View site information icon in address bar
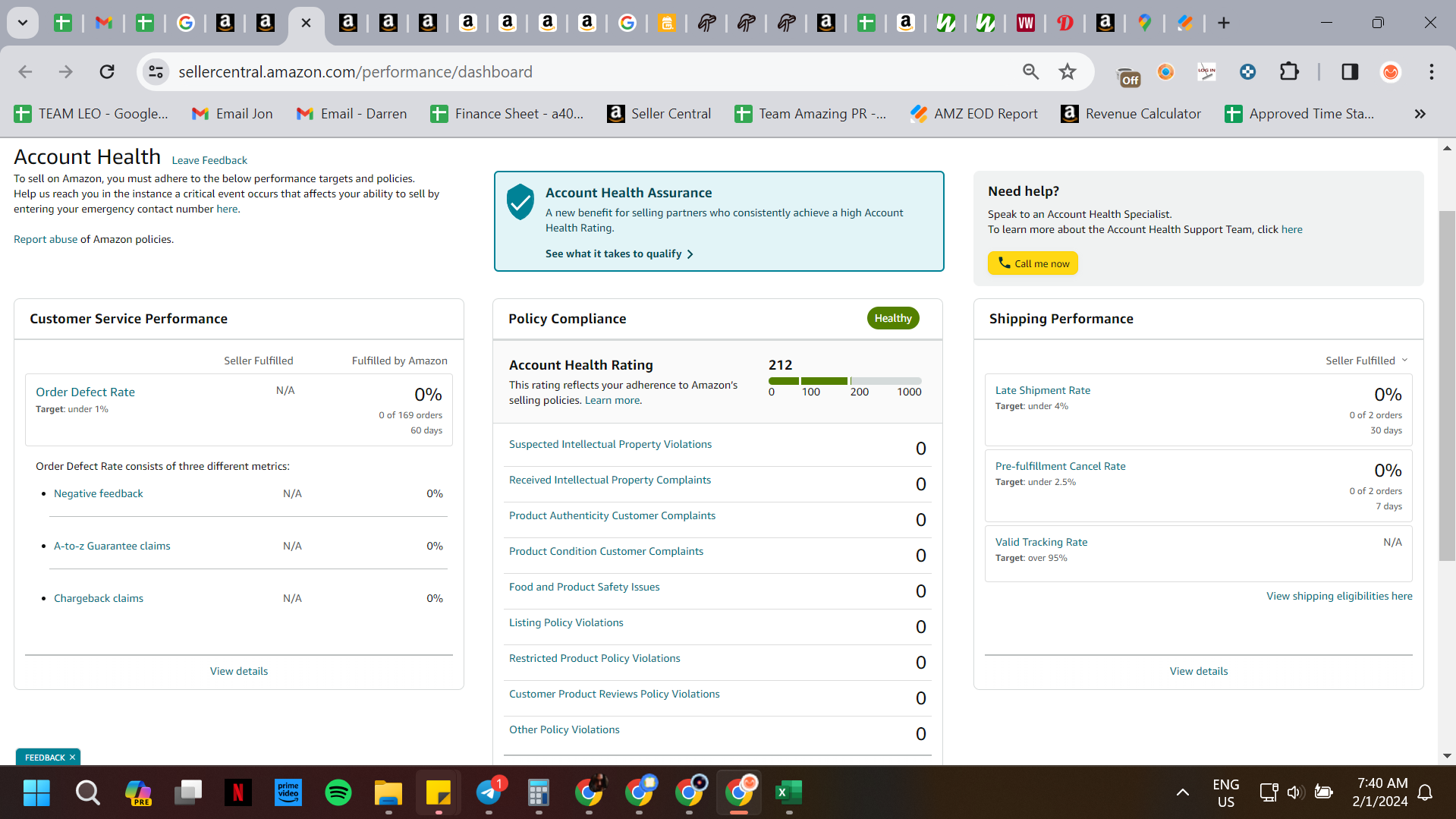 [x=156, y=72]
